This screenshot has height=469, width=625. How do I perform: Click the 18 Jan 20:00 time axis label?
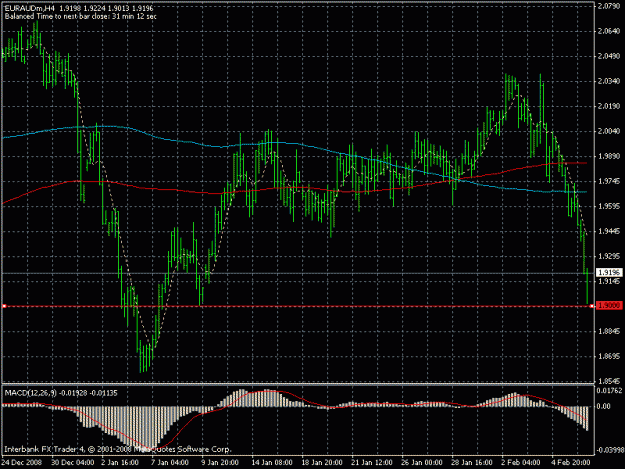(322, 463)
